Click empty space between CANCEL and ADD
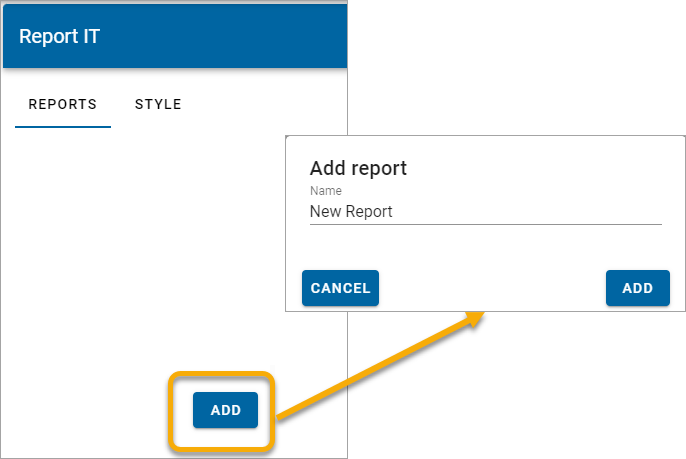 (490, 288)
